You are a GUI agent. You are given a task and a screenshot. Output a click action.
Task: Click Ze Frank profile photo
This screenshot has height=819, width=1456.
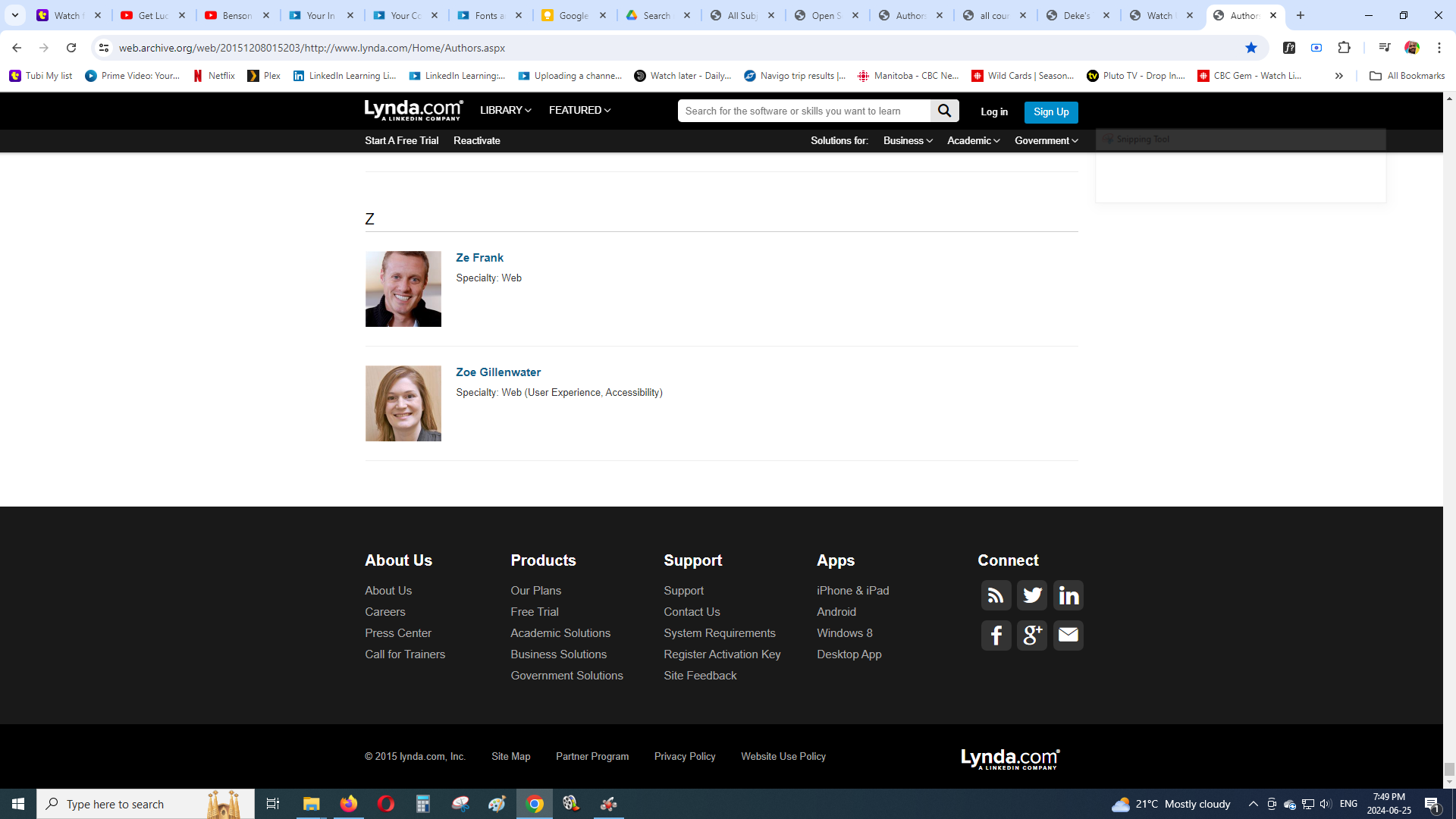tap(403, 289)
